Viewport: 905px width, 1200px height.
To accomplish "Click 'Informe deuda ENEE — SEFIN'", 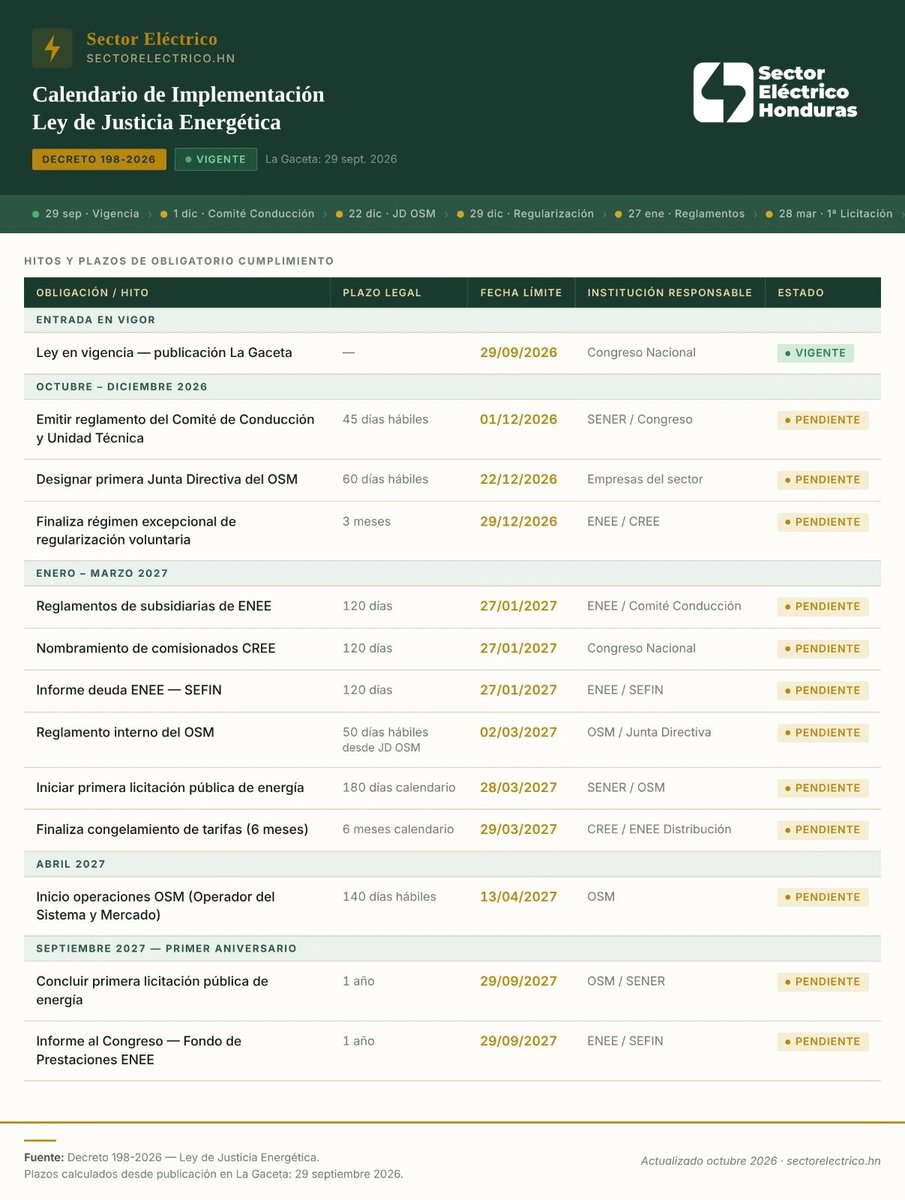I will point(129,690).
